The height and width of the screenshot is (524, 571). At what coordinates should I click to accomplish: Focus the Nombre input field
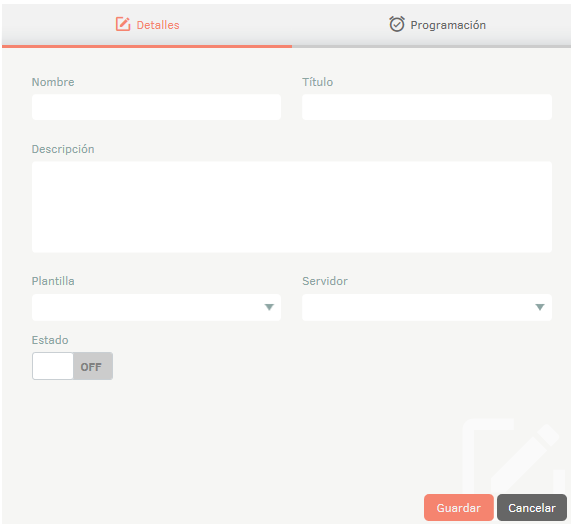pos(156,107)
